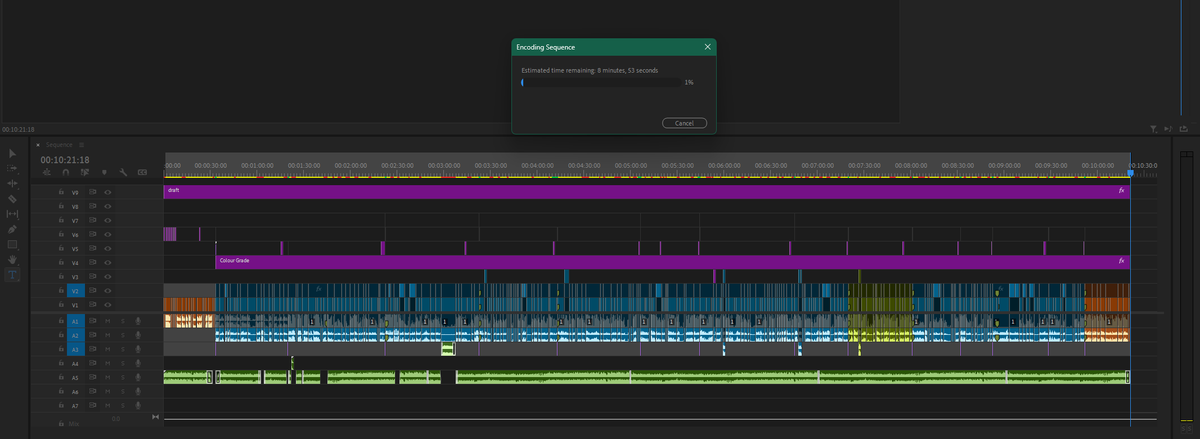Mute audio track A5
This screenshot has width=1200, height=439.
click(x=107, y=378)
